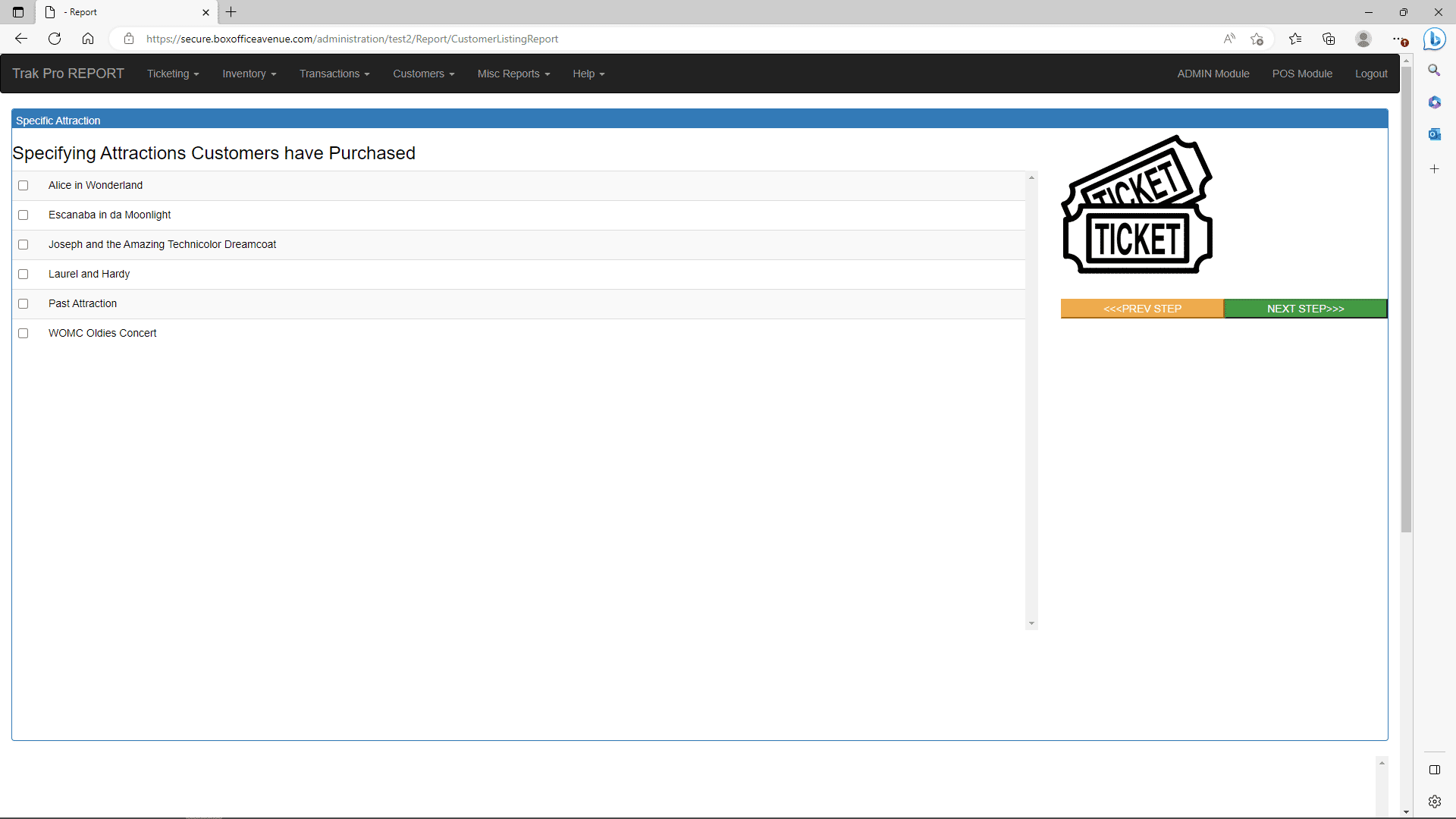Screen dimensions: 1456x819
Task: Open sidebar search magnifier icon
Action: coord(1434,71)
